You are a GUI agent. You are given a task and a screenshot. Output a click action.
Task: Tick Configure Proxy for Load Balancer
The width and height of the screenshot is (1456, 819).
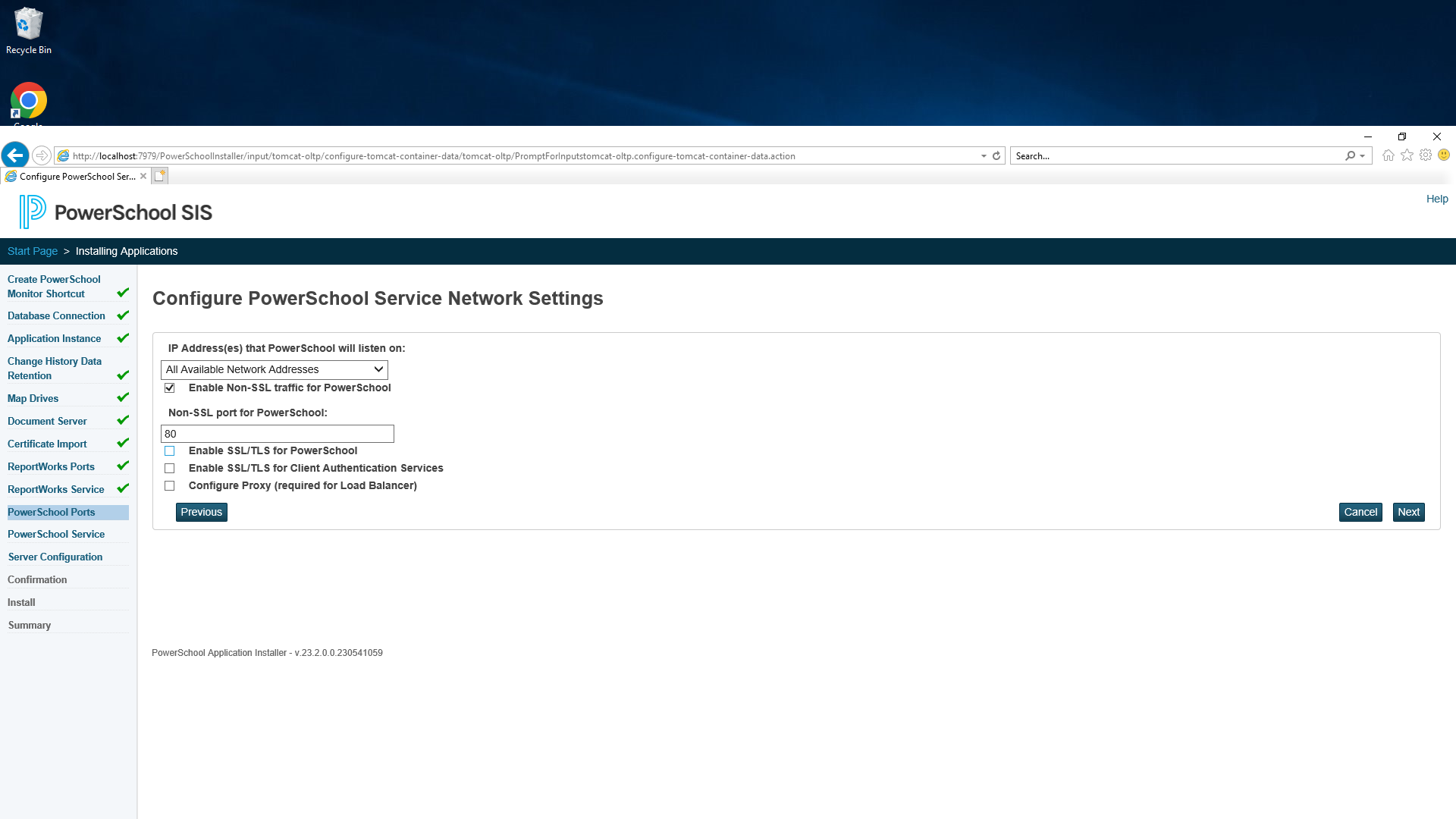(170, 485)
